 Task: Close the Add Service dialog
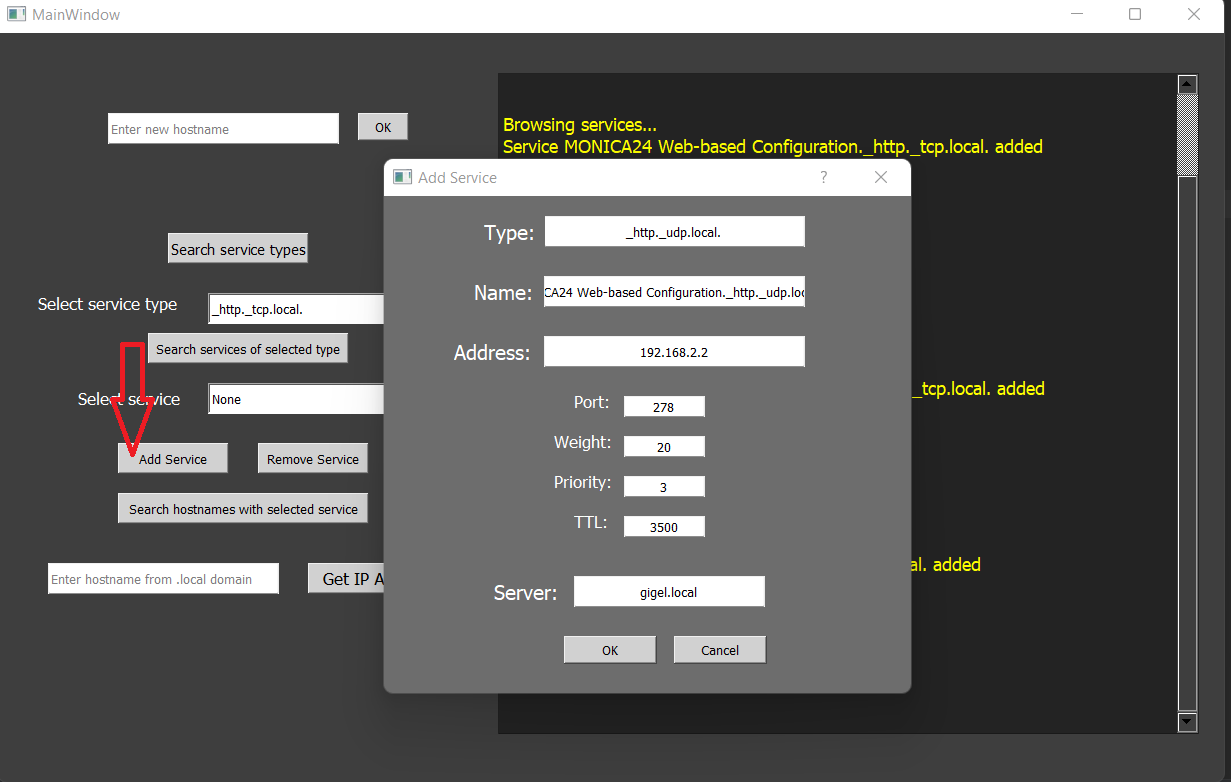tap(881, 177)
